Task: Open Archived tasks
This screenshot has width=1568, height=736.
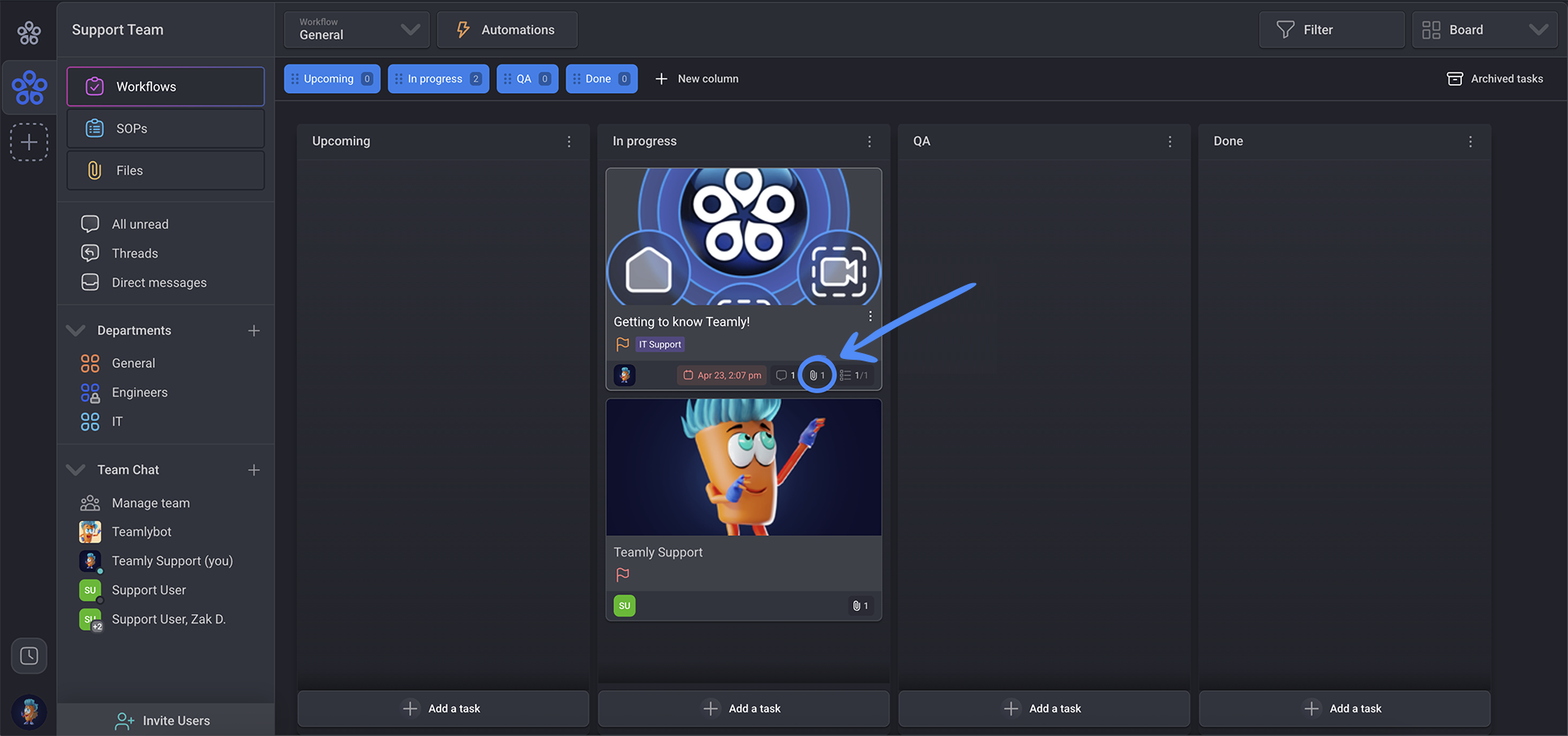Action: (x=1495, y=79)
